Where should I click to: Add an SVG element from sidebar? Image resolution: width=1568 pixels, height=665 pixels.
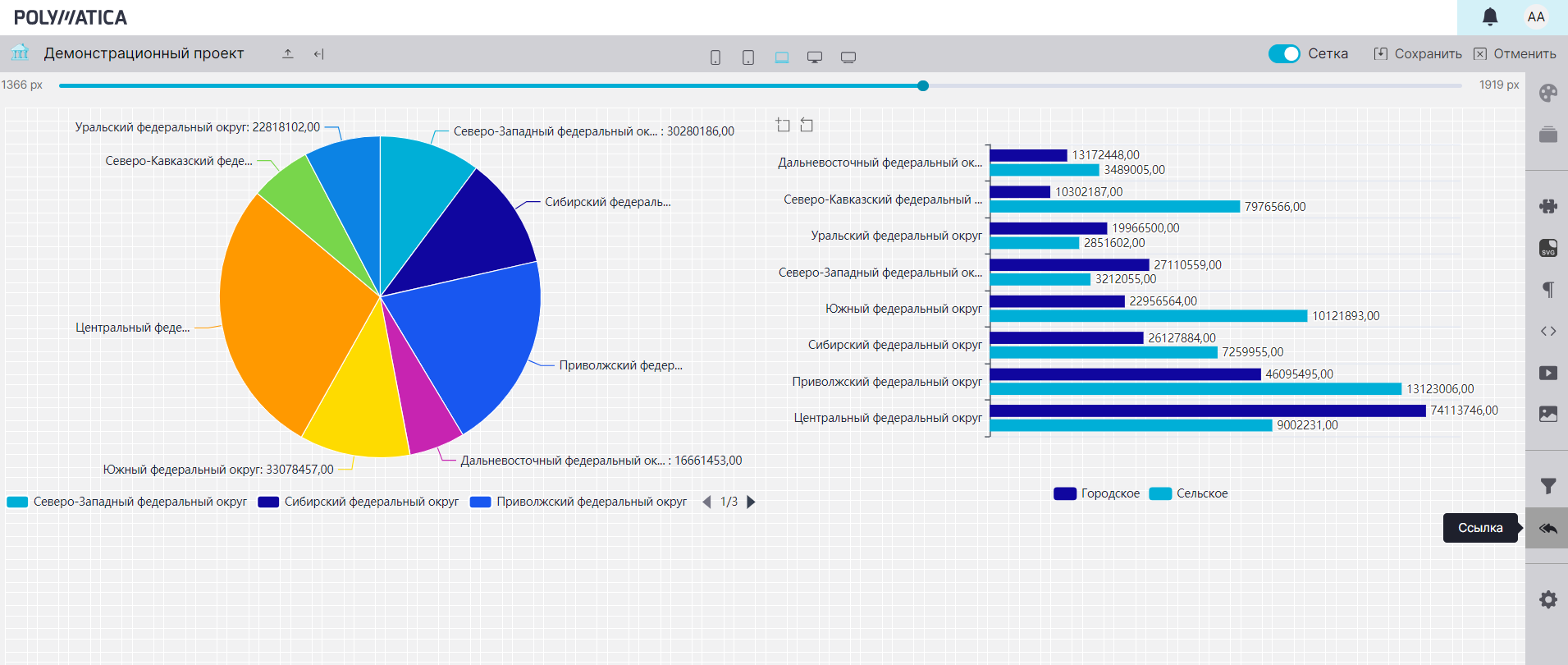click(1547, 248)
